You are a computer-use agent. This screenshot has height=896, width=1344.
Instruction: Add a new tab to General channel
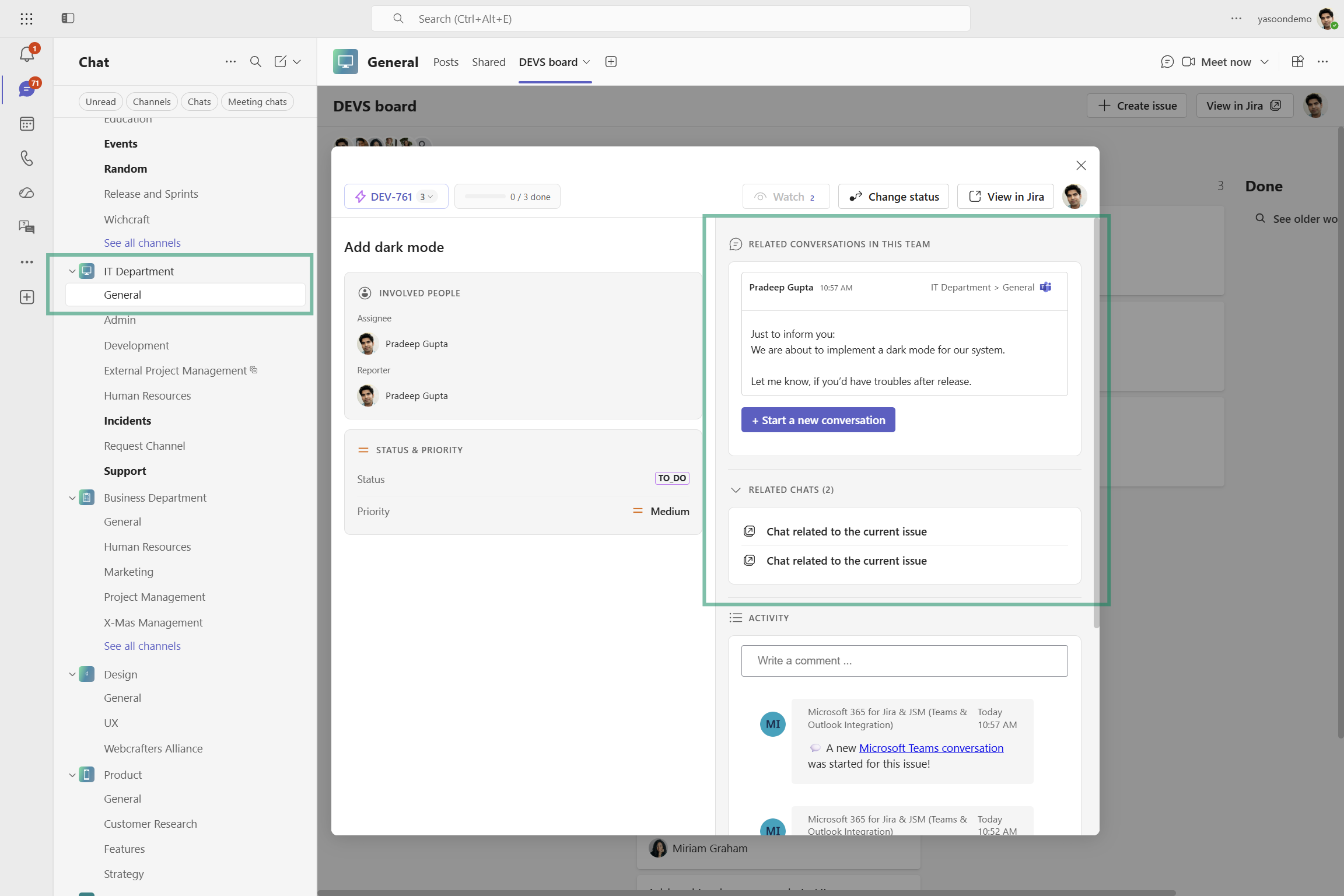[x=611, y=62]
